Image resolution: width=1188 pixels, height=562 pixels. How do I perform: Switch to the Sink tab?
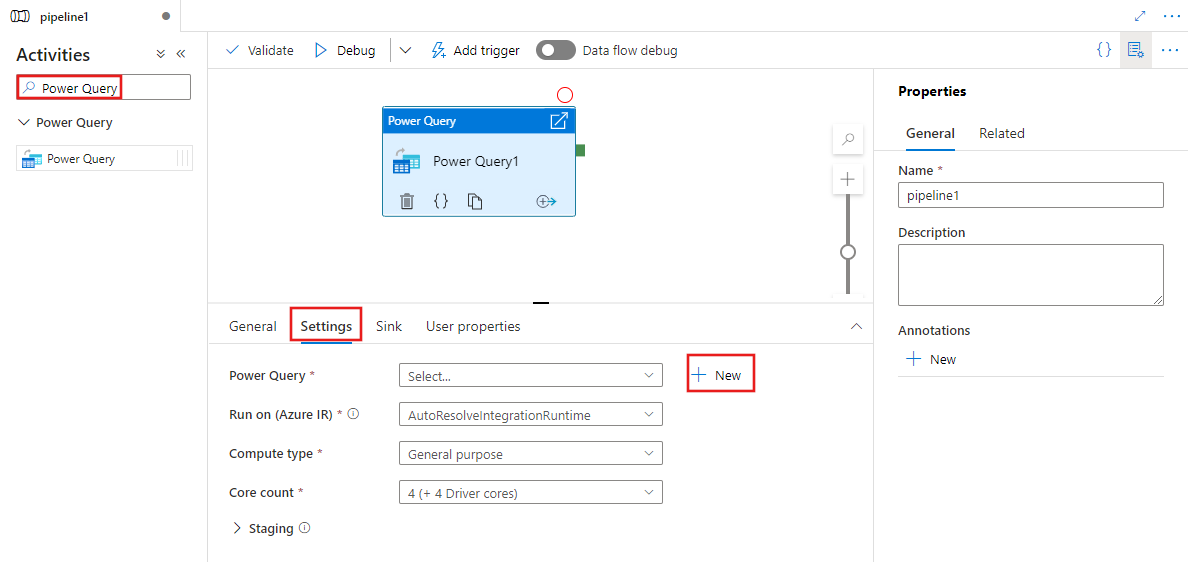tap(389, 326)
